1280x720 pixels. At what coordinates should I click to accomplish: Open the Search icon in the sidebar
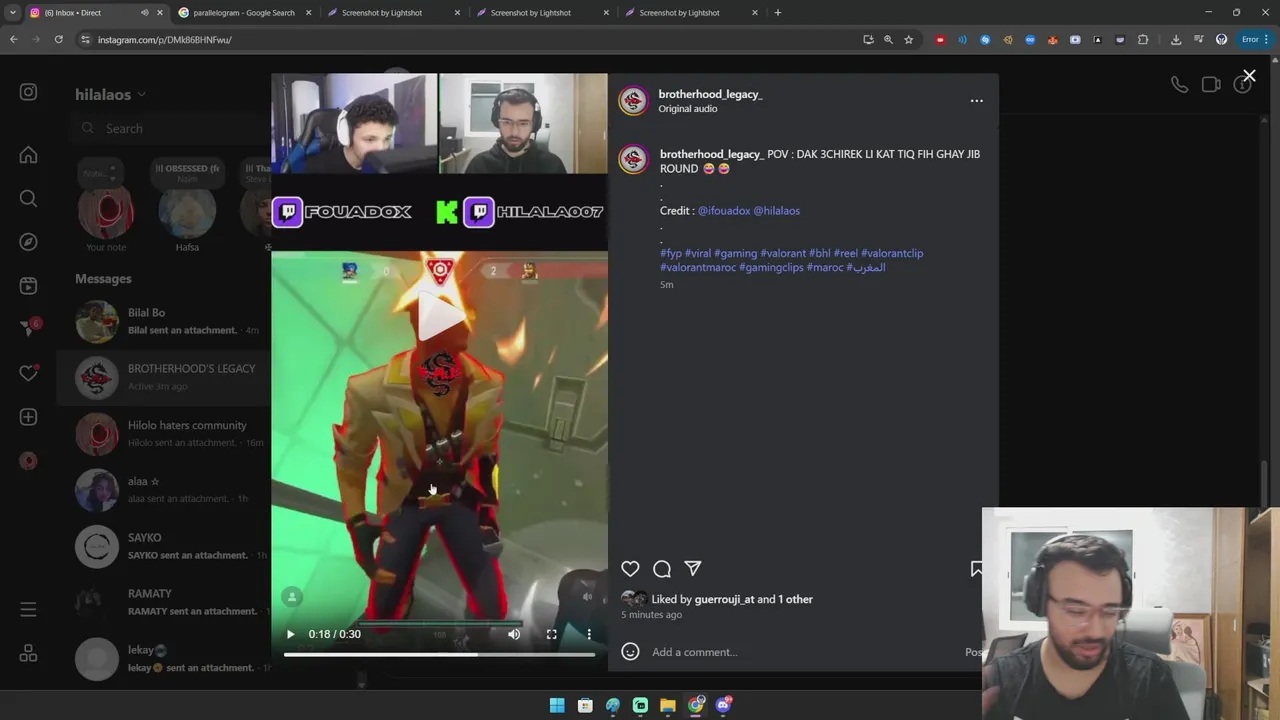pos(28,198)
